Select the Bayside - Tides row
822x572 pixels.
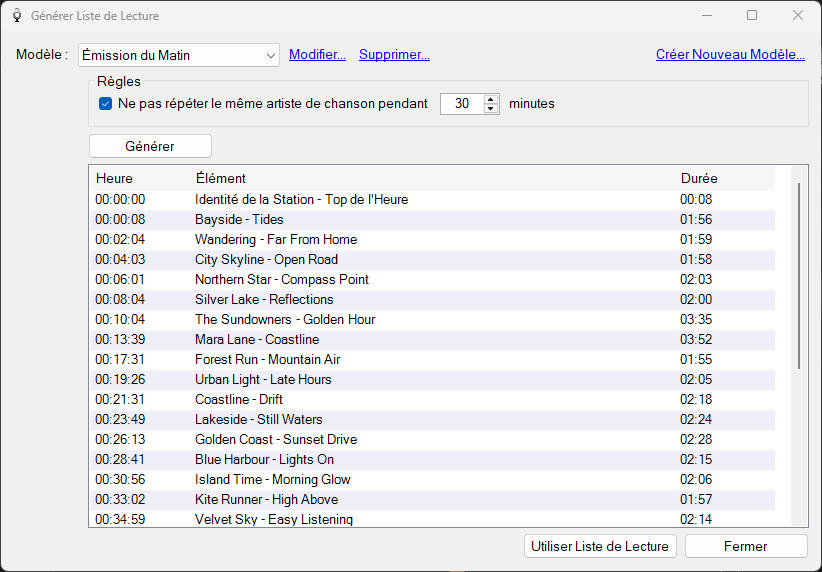pos(432,219)
